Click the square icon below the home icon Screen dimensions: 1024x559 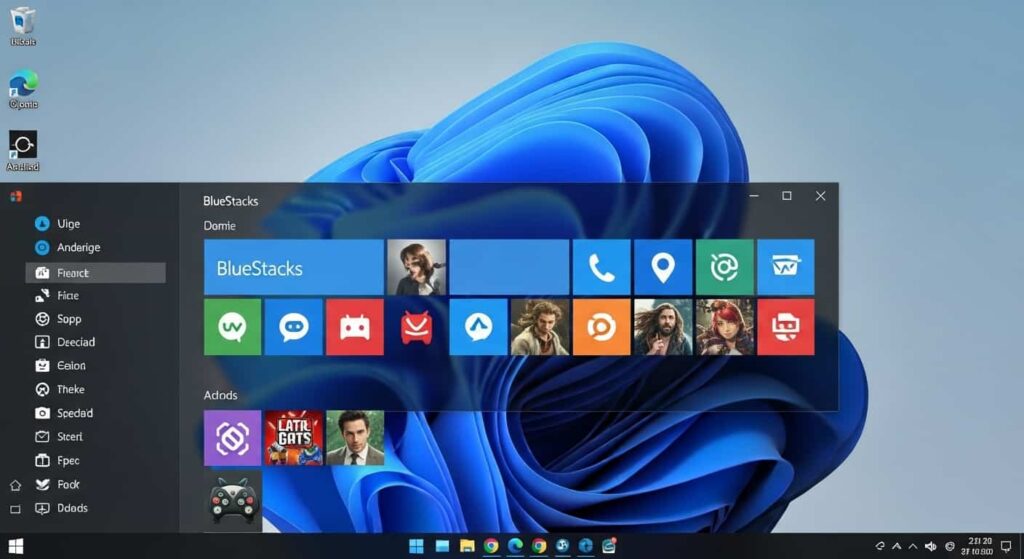point(16,509)
